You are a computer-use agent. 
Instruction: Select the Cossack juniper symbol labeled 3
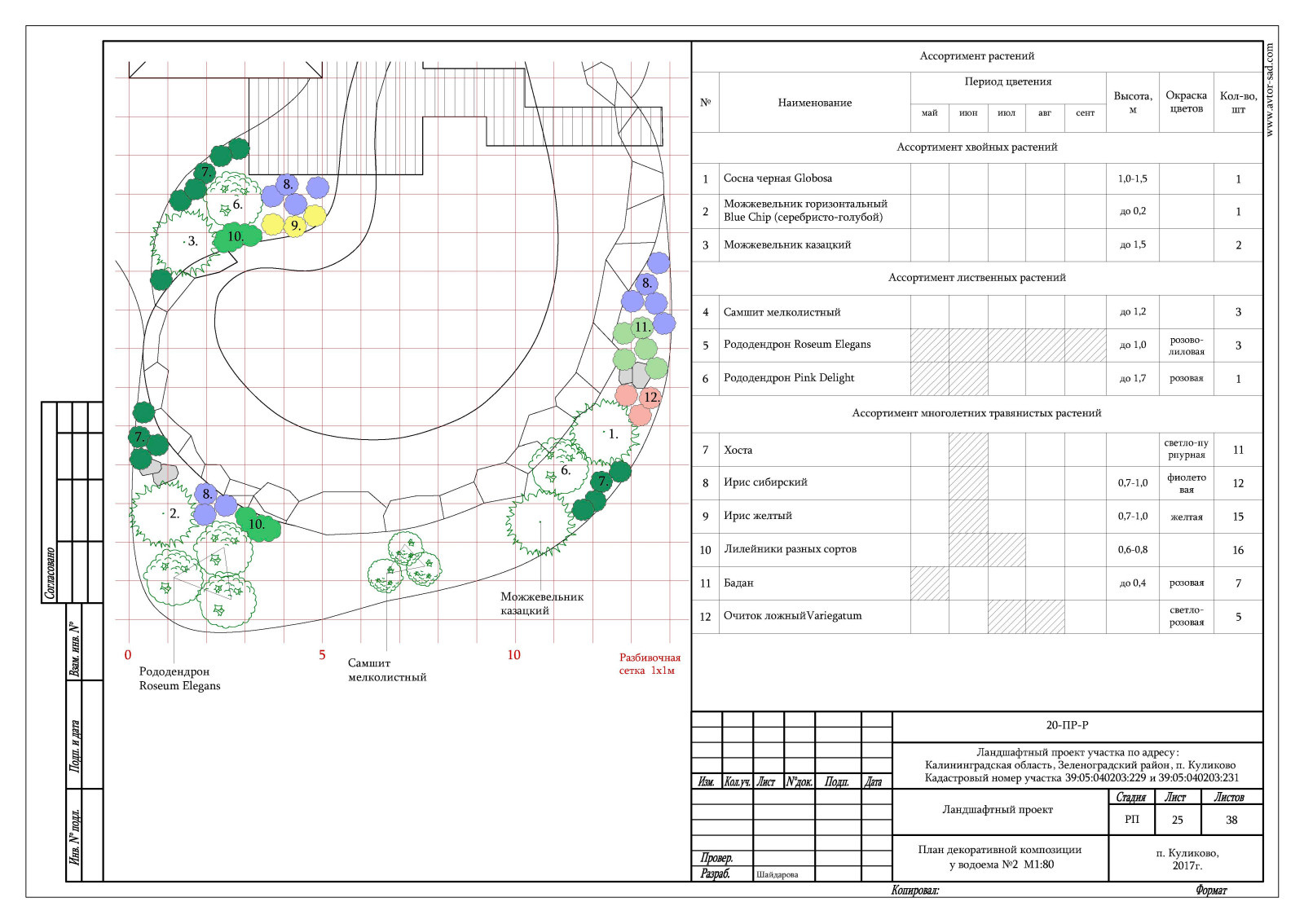coord(184,242)
